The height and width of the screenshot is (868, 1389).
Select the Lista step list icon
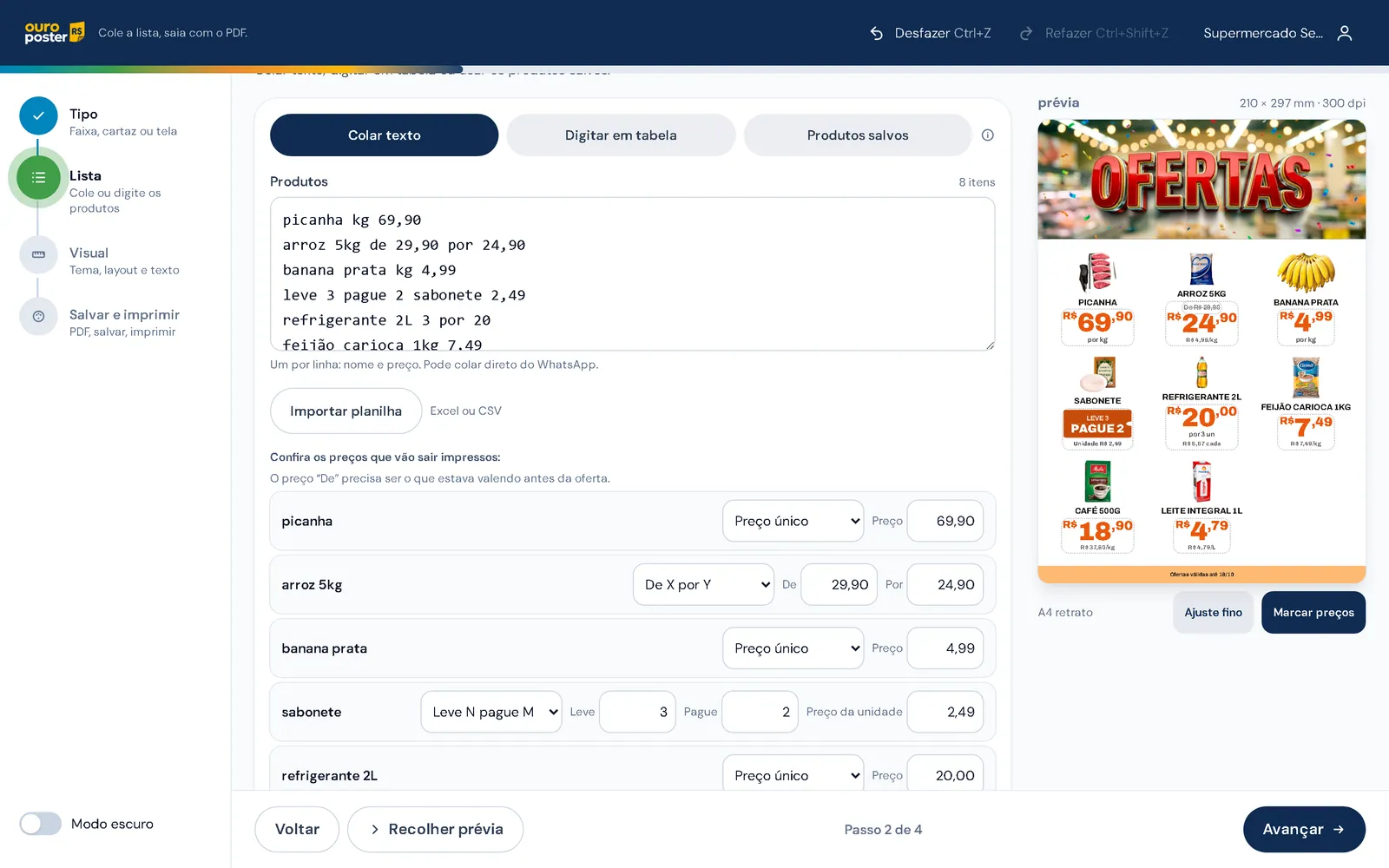(x=38, y=178)
